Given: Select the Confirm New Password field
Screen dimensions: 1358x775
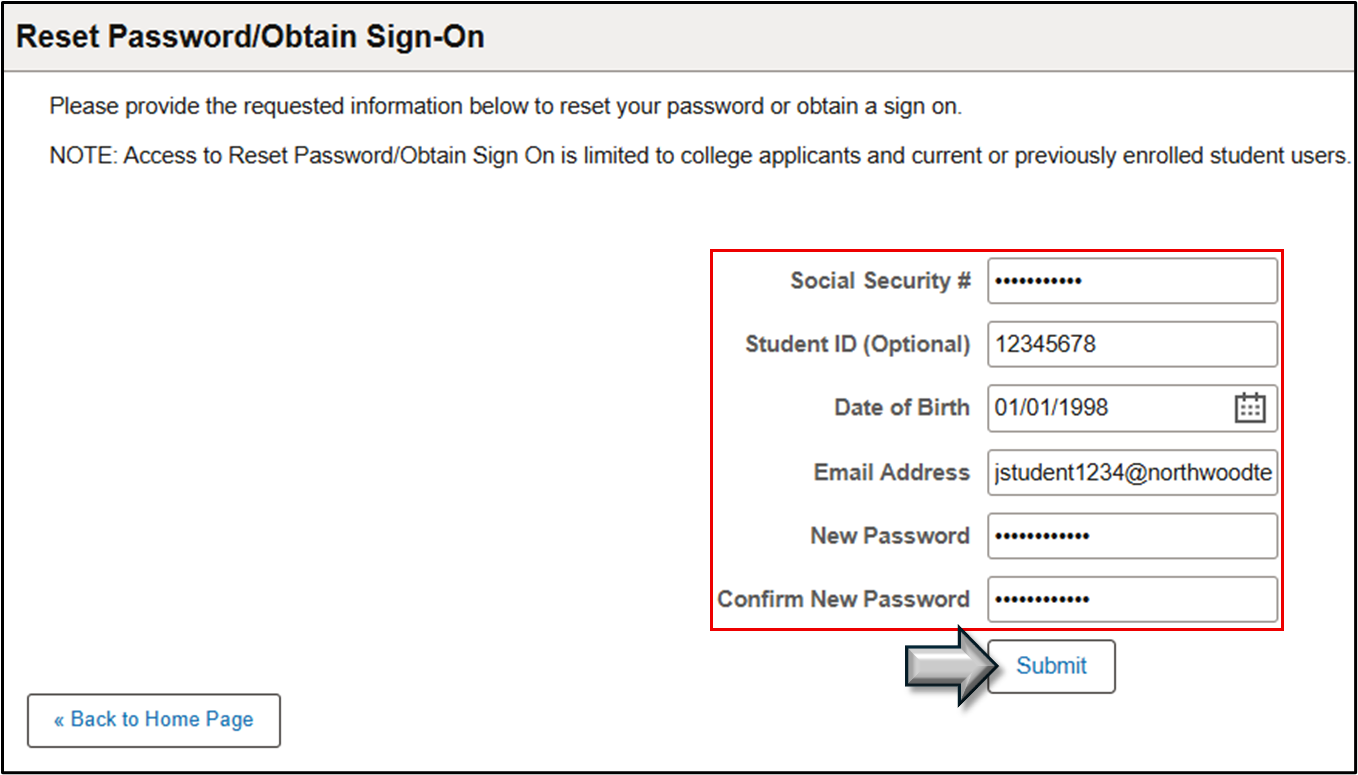Looking at the screenshot, I should [1132, 600].
